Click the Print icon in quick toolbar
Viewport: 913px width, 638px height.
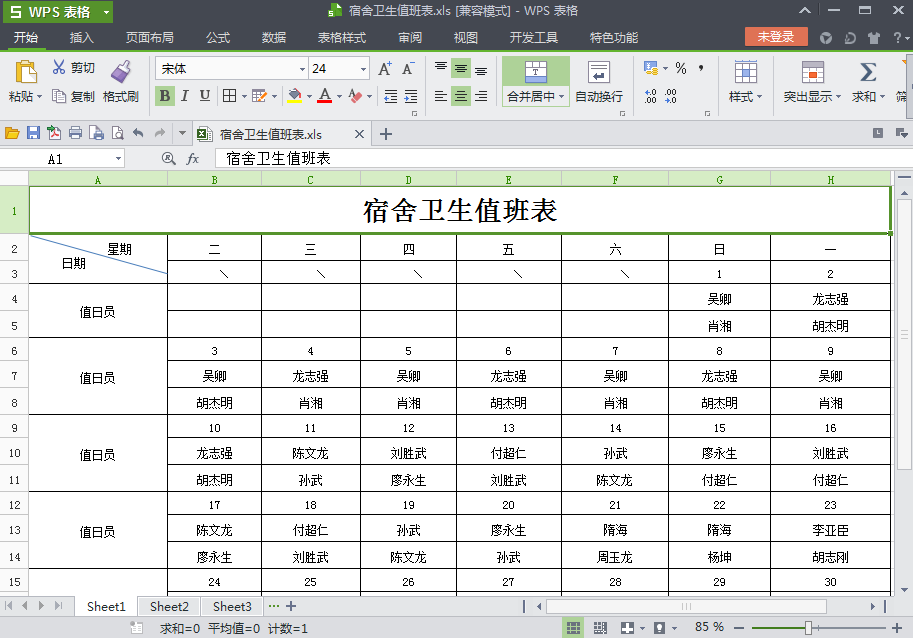(75, 133)
